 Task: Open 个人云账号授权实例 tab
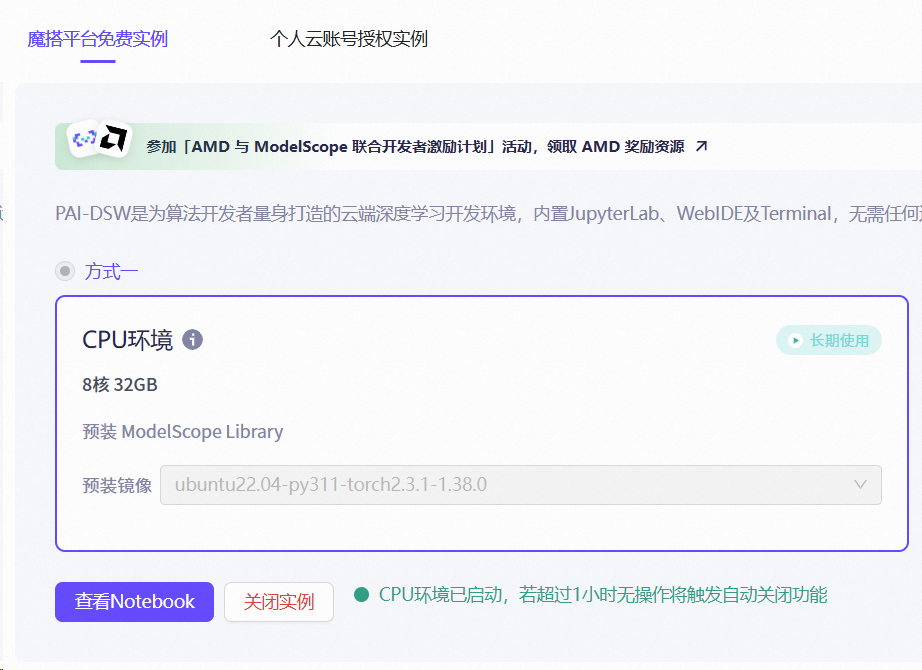tap(349, 39)
